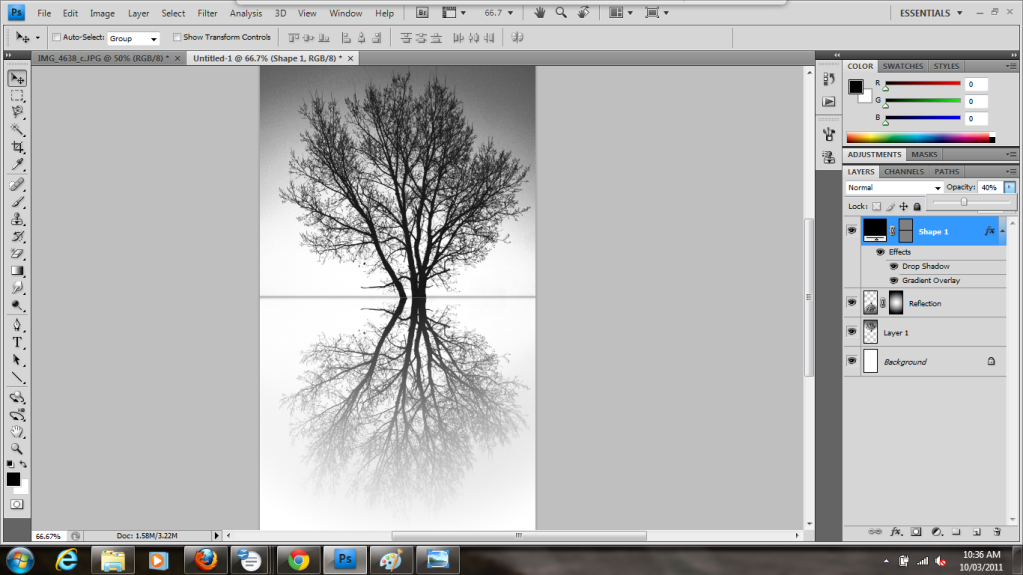Select the Eraser tool

pyautogui.click(x=17, y=253)
